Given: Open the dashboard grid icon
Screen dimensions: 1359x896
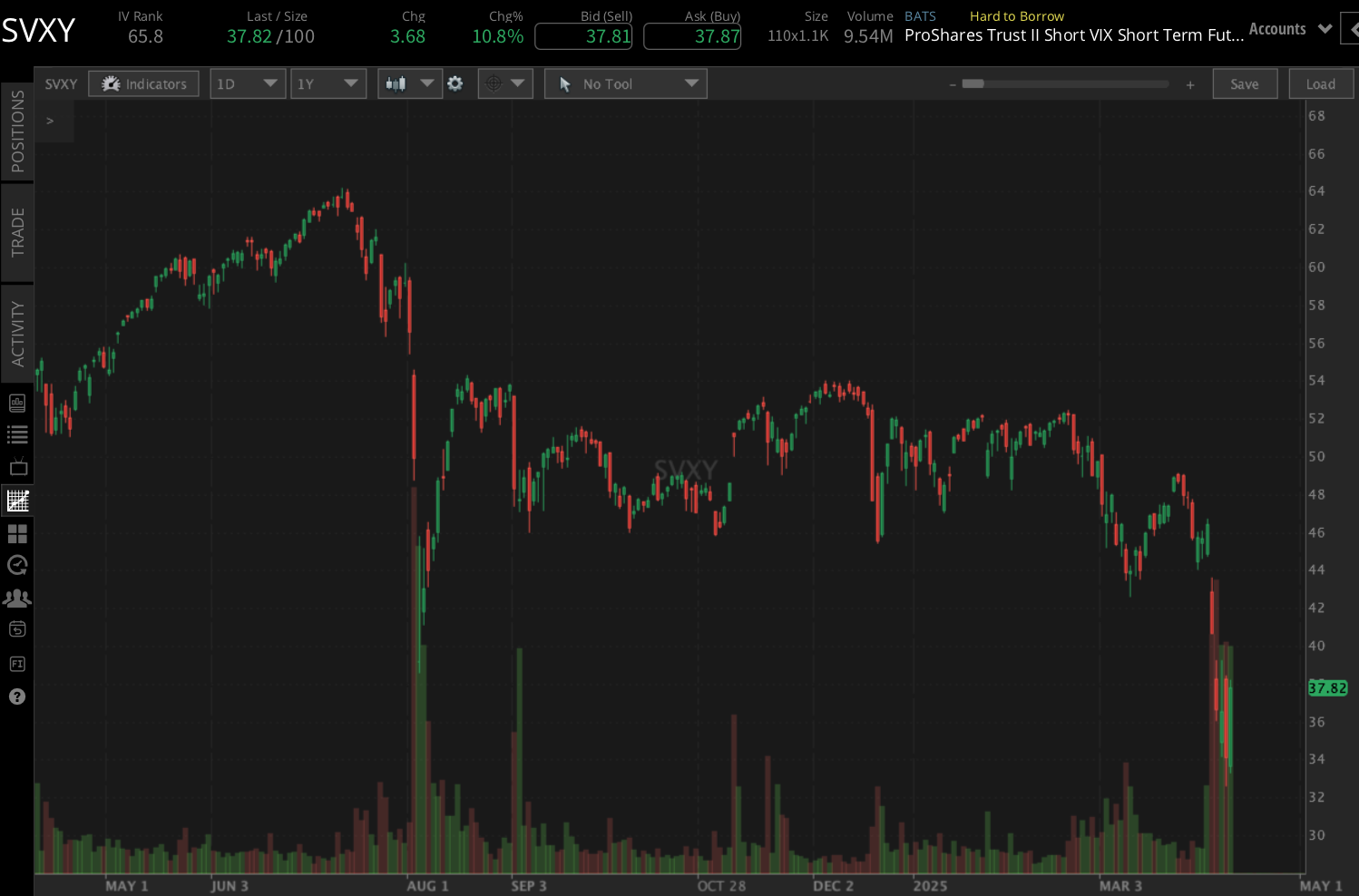Looking at the screenshot, I should point(17,533).
